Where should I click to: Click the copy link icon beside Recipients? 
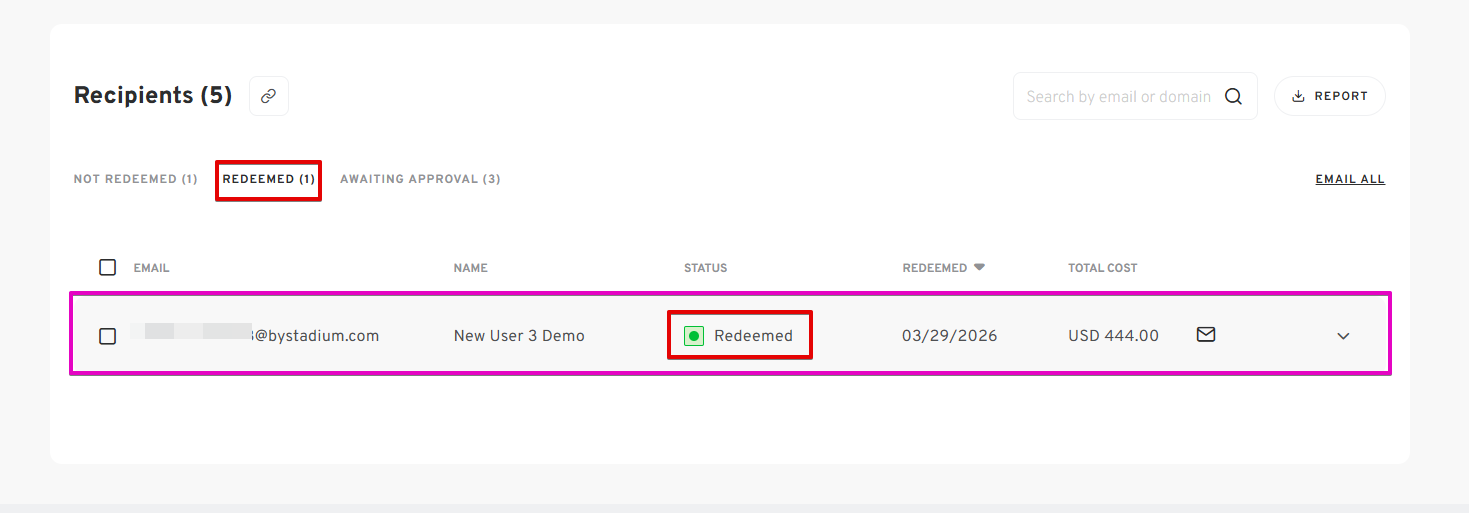point(268,96)
